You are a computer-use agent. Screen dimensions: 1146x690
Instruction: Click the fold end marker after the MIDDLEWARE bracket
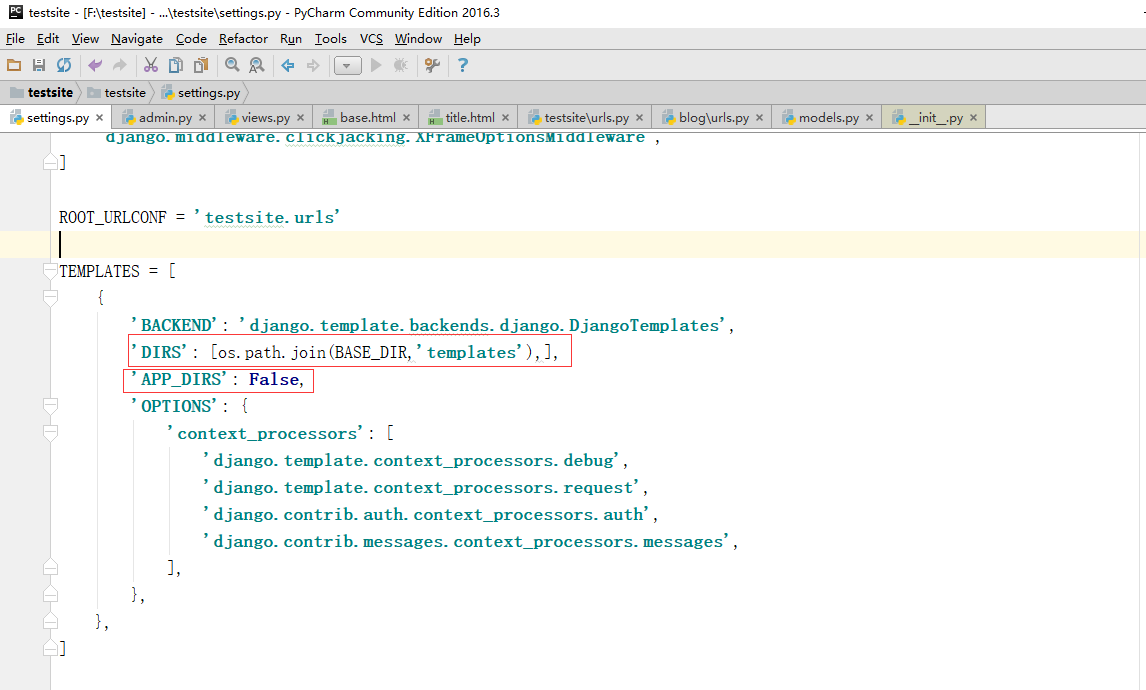[50, 162]
